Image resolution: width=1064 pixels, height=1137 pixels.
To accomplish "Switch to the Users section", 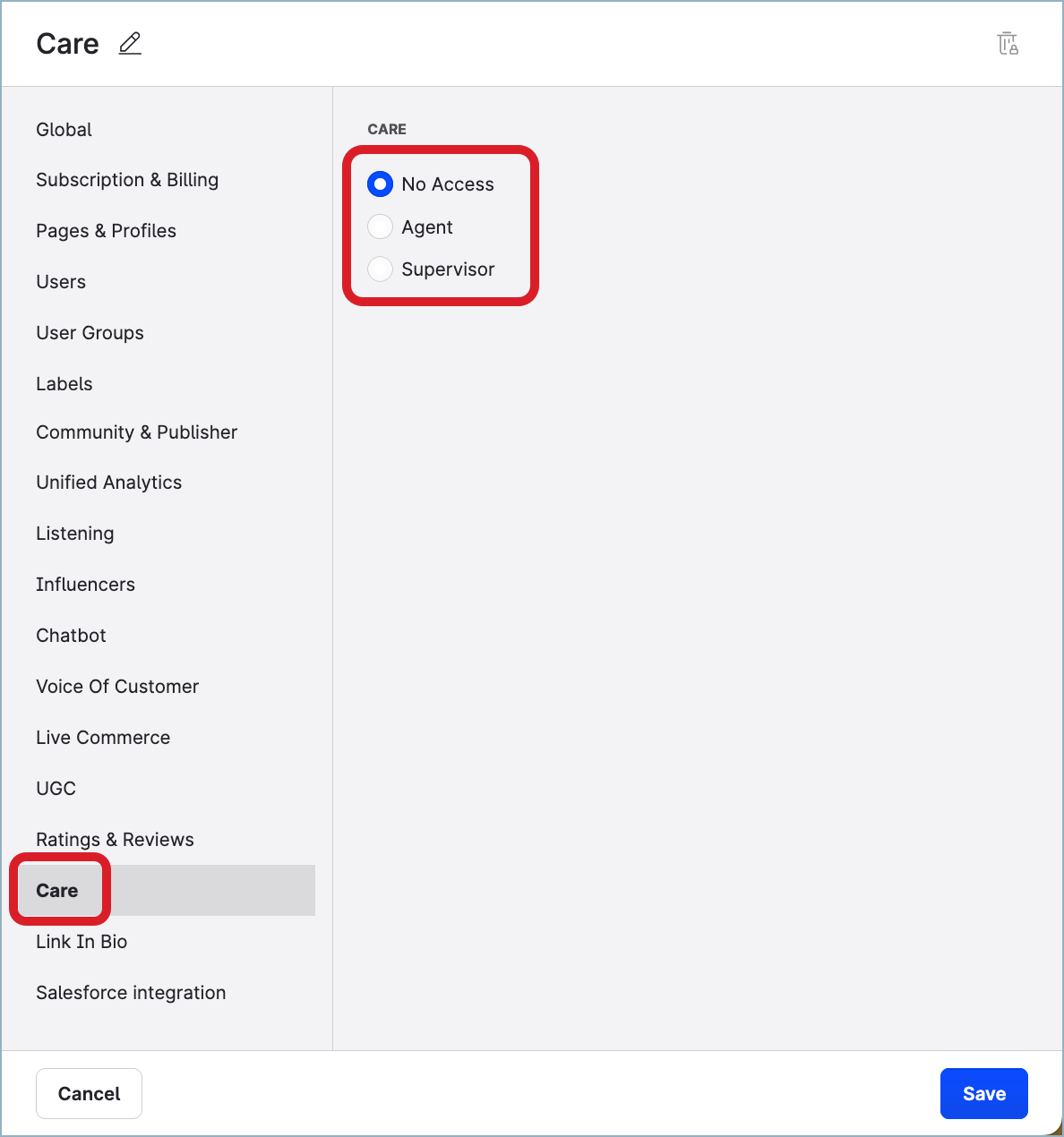I will [61, 282].
